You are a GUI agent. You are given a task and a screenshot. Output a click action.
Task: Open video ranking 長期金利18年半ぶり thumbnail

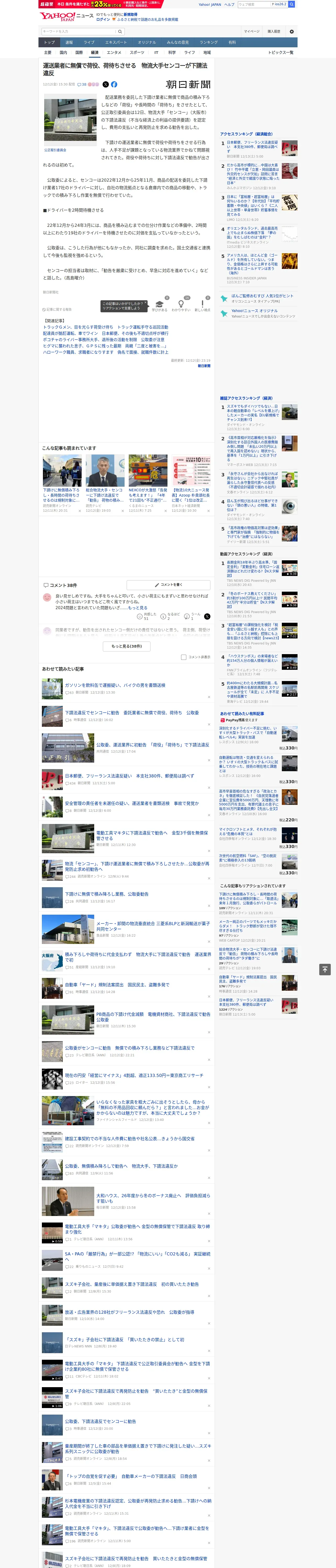point(290,568)
